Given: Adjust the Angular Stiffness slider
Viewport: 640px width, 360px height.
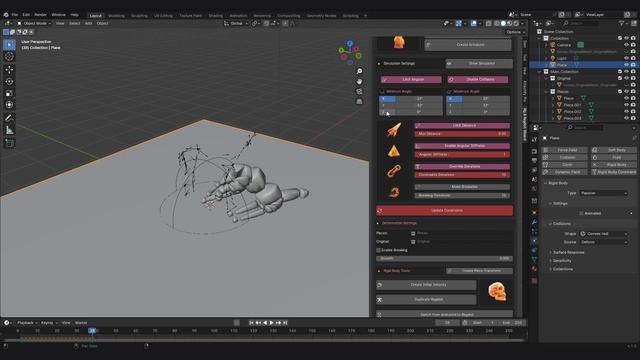Looking at the screenshot, I should tap(462, 155).
